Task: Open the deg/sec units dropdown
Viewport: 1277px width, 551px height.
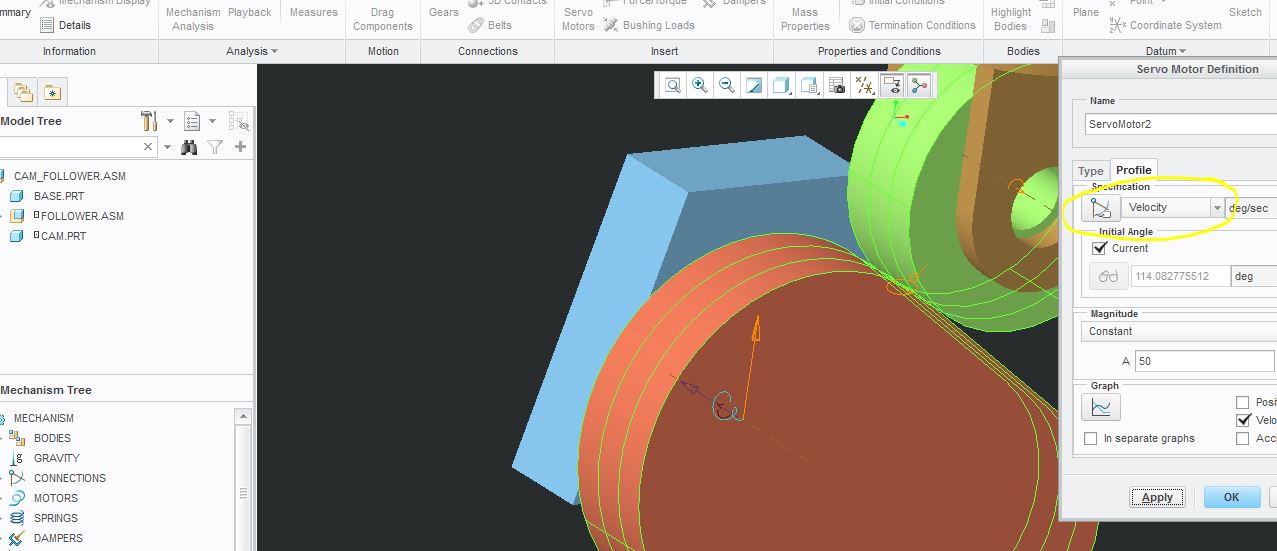Action: tap(1251, 207)
